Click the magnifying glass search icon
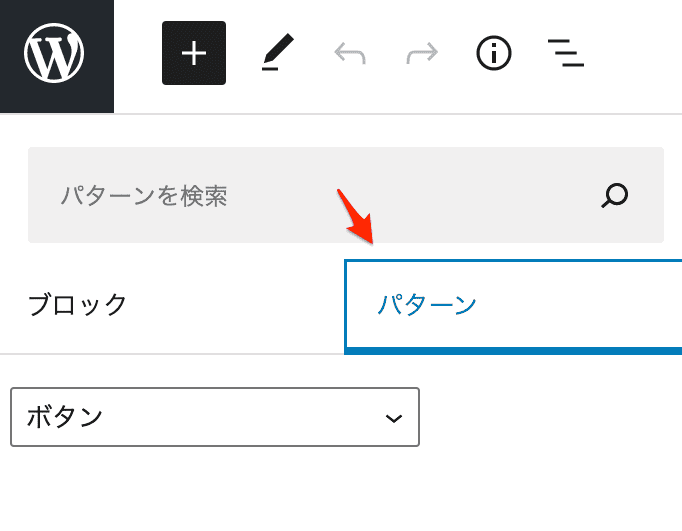 (615, 195)
